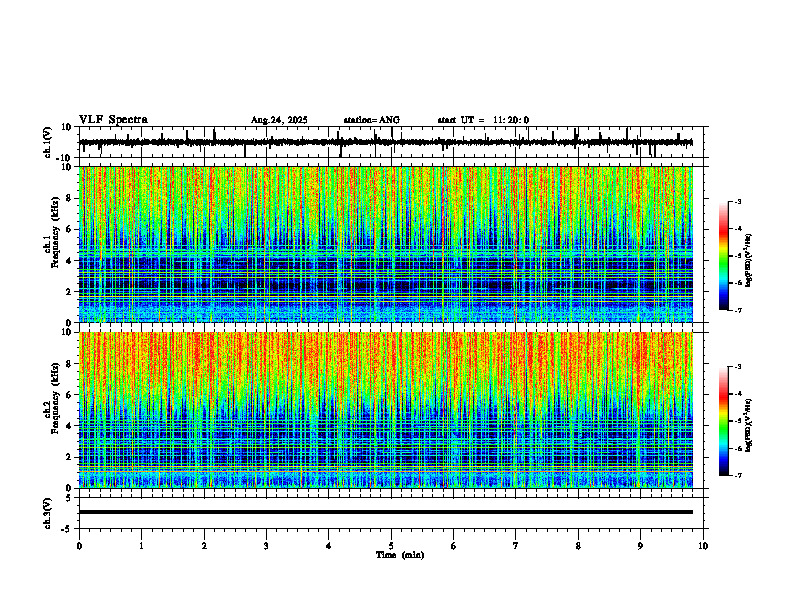Click the "-7" label on ch.1 color bar
This screenshot has width=792, height=612.
[738, 310]
